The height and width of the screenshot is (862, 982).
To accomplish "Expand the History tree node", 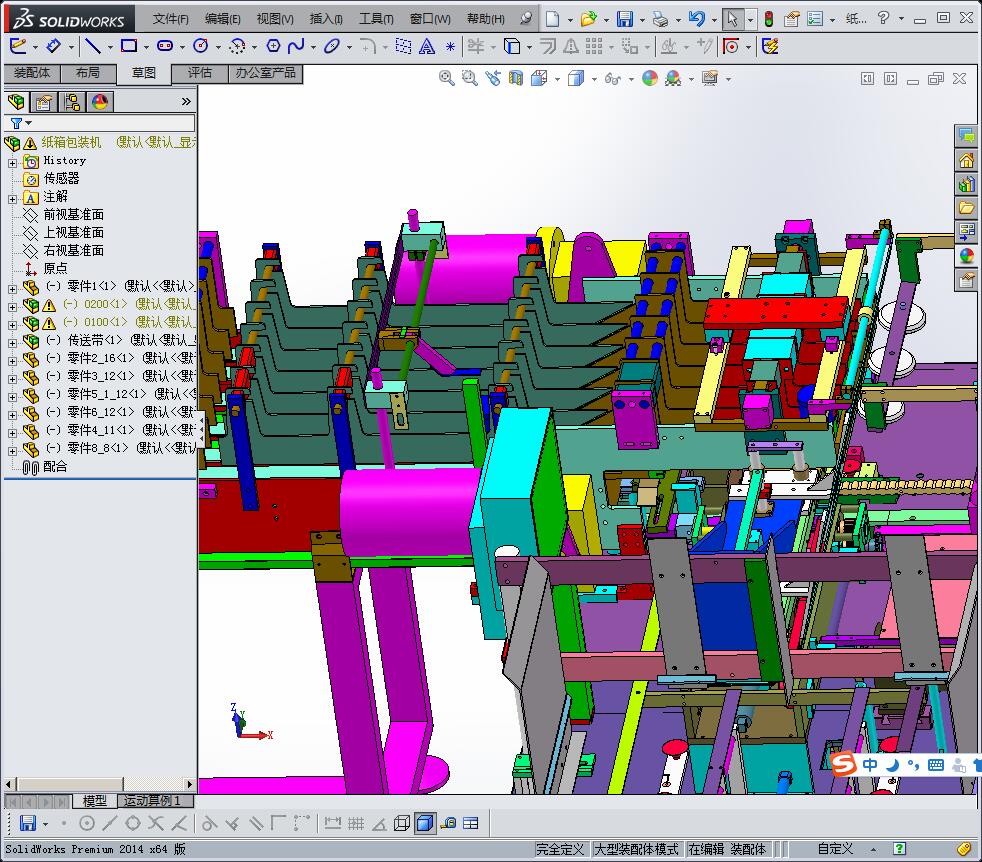I will (12, 161).
